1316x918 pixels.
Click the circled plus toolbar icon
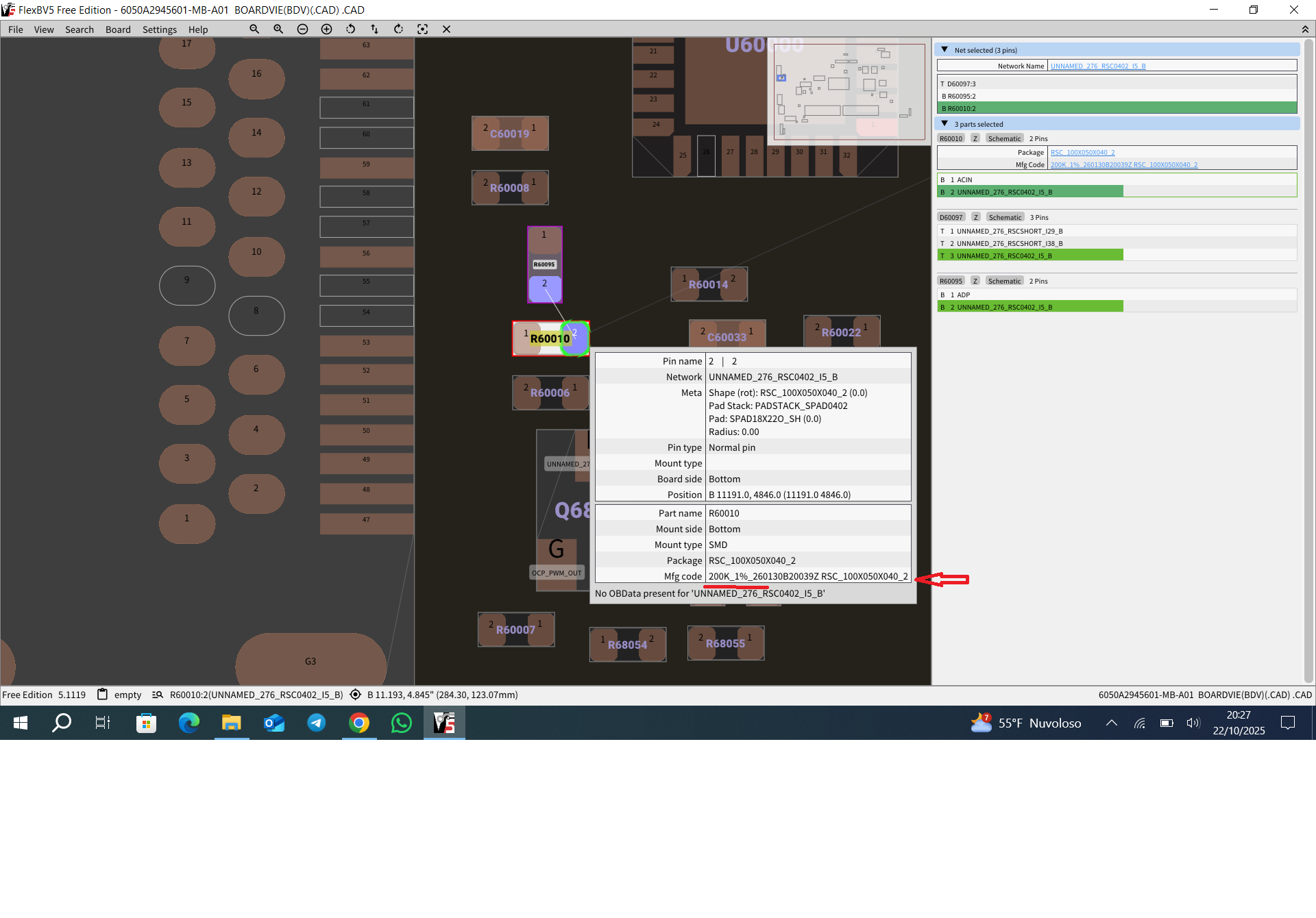pyautogui.click(x=326, y=29)
